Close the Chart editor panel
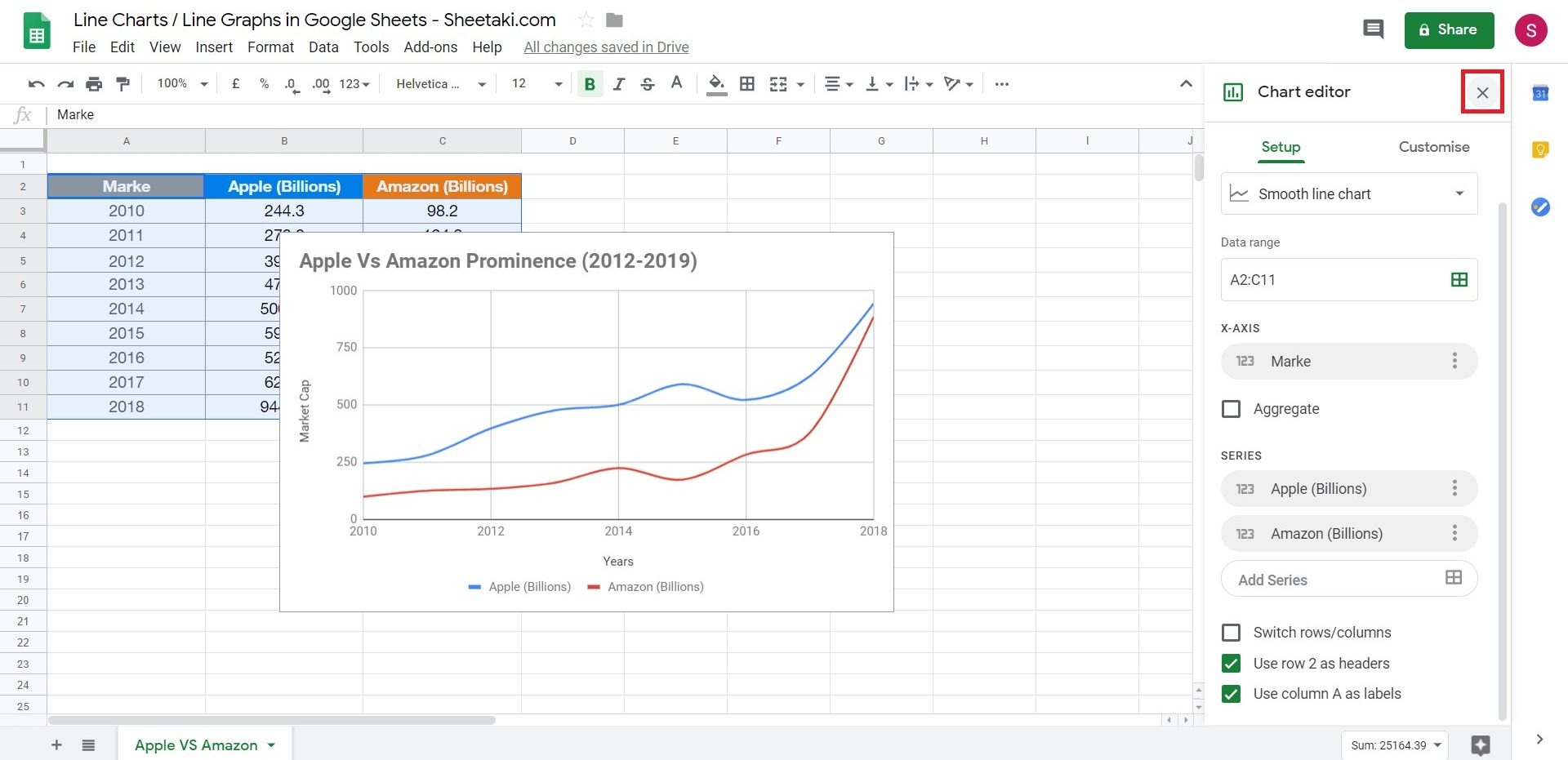Viewport: 1568px width, 760px height. (x=1482, y=92)
